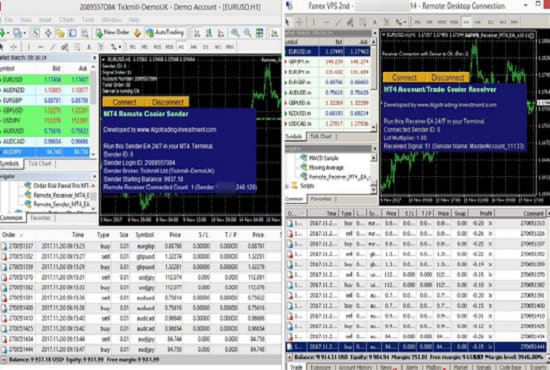
Task: Click Disconnect on the Copier Receiver panel
Action: coord(448,77)
